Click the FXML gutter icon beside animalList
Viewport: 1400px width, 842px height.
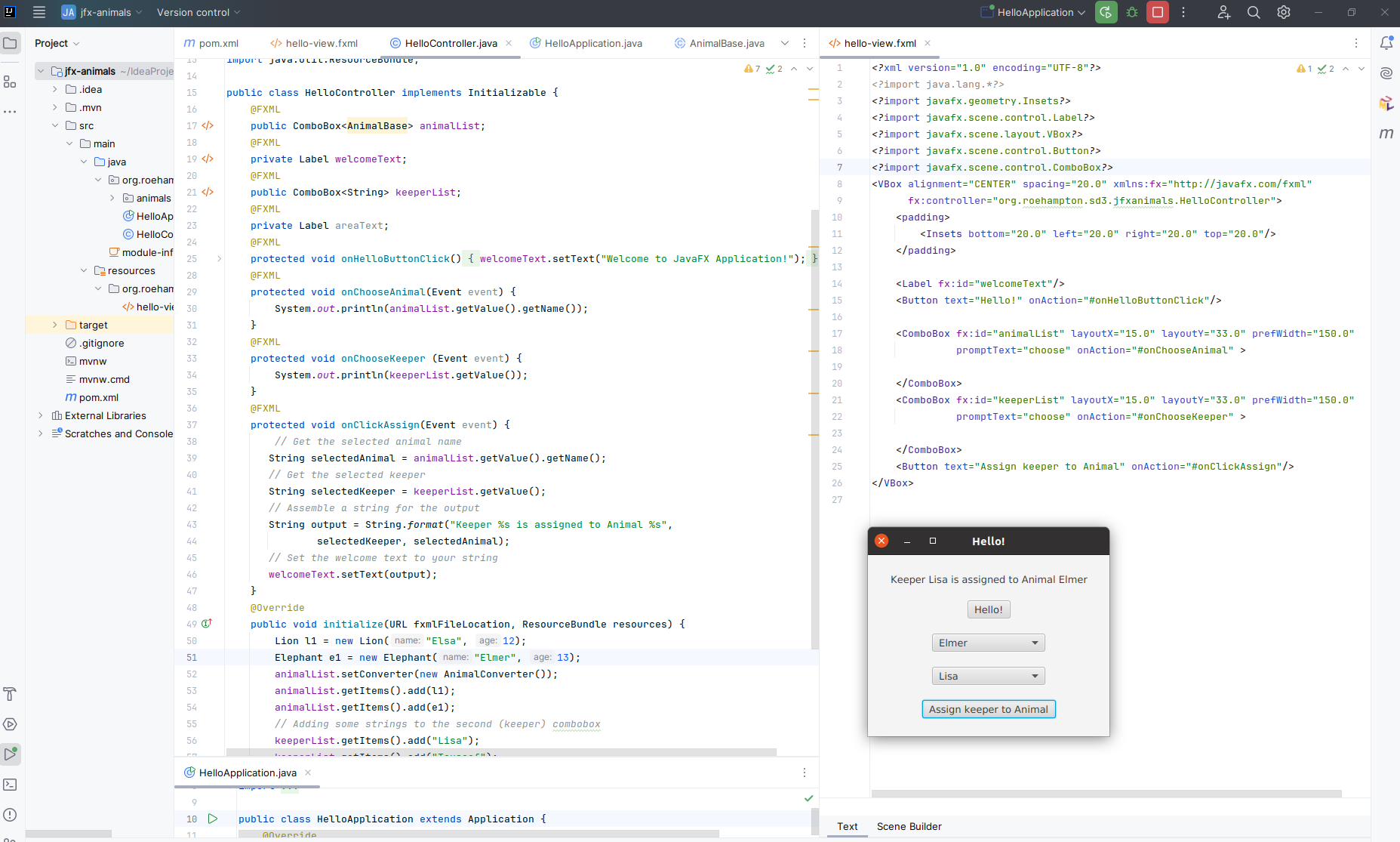pyautogui.click(x=208, y=126)
